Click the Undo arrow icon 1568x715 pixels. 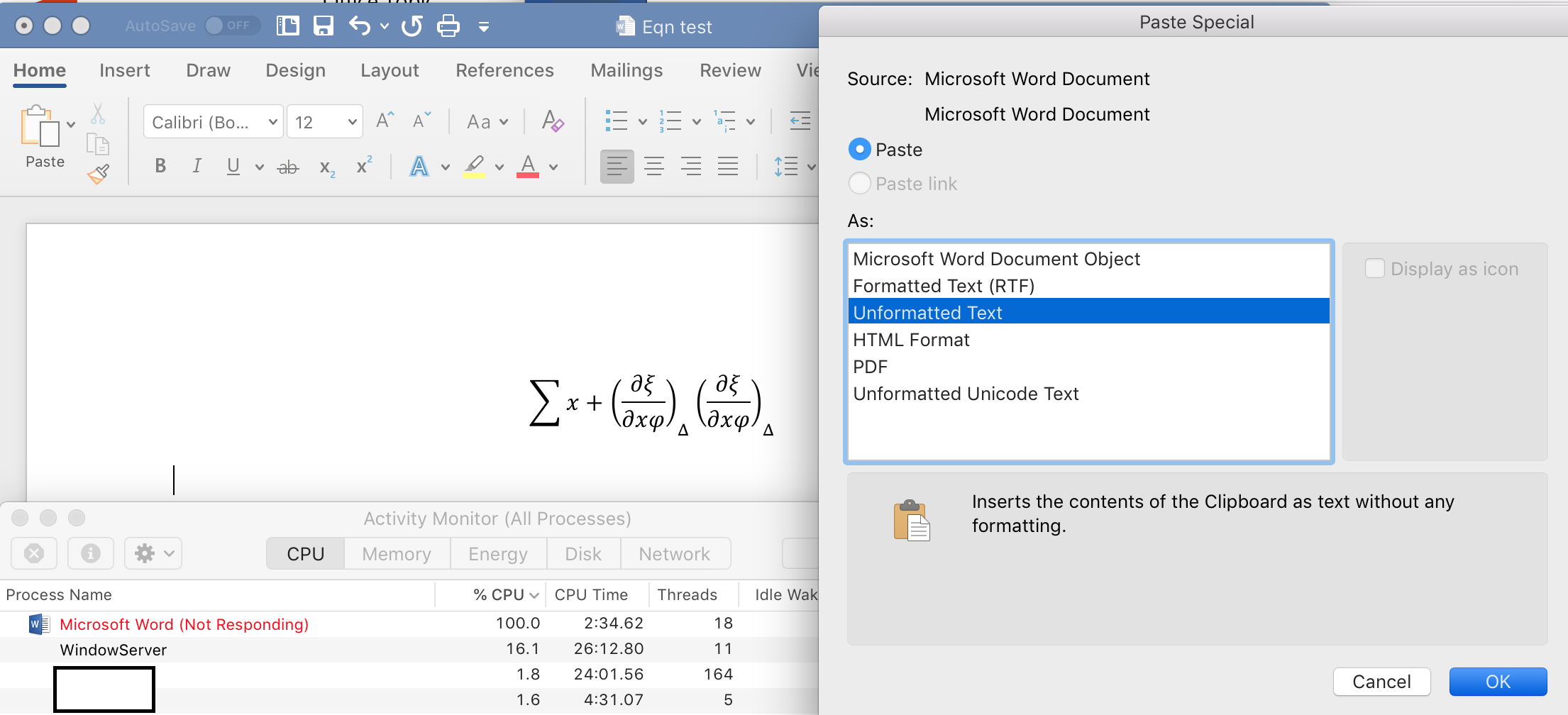point(359,26)
